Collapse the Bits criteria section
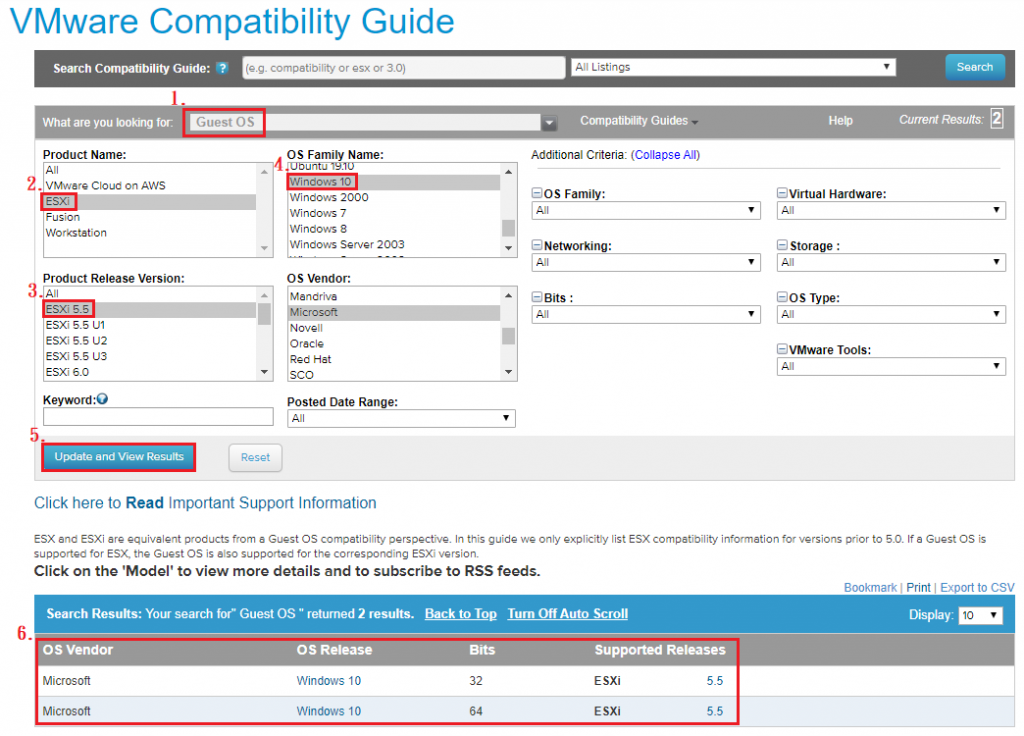This screenshot has height=736, width=1024. (537, 297)
